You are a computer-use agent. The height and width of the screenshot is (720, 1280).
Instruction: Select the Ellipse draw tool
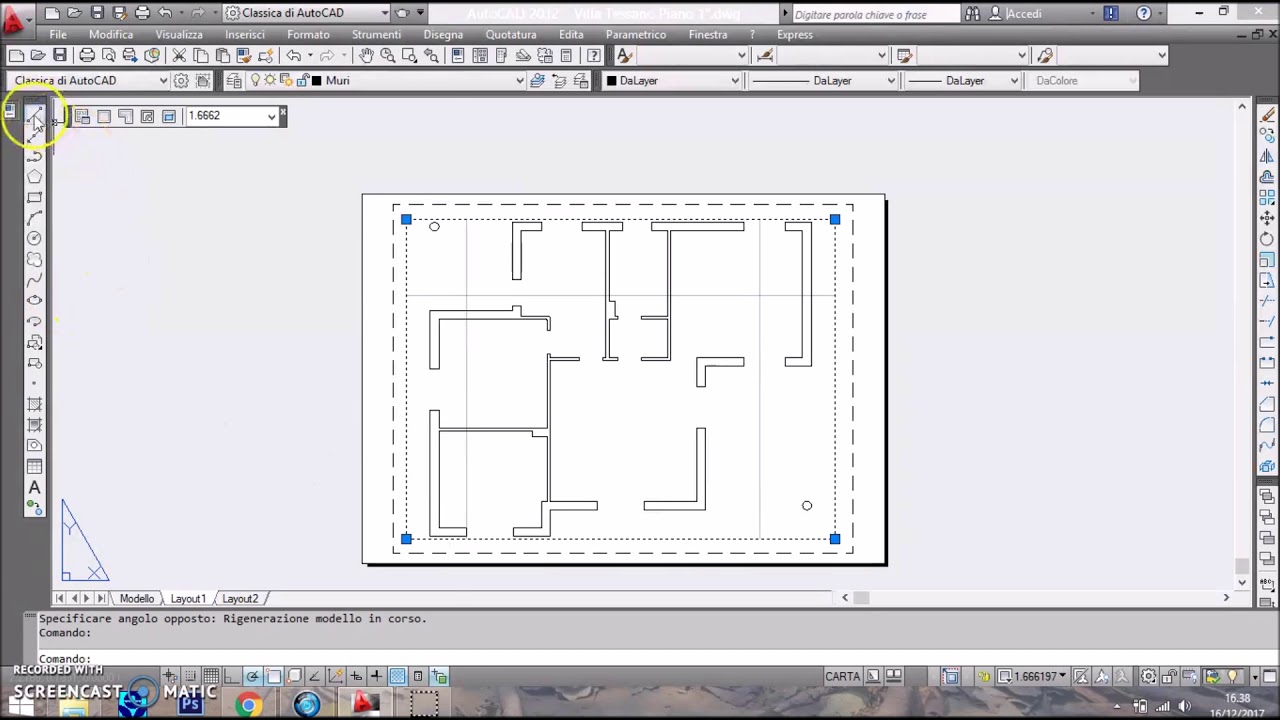[34, 300]
